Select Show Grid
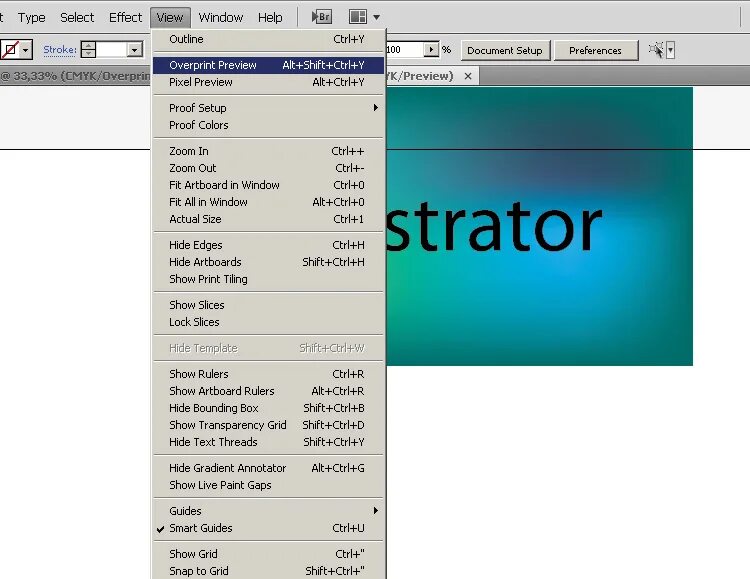 (x=268, y=554)
